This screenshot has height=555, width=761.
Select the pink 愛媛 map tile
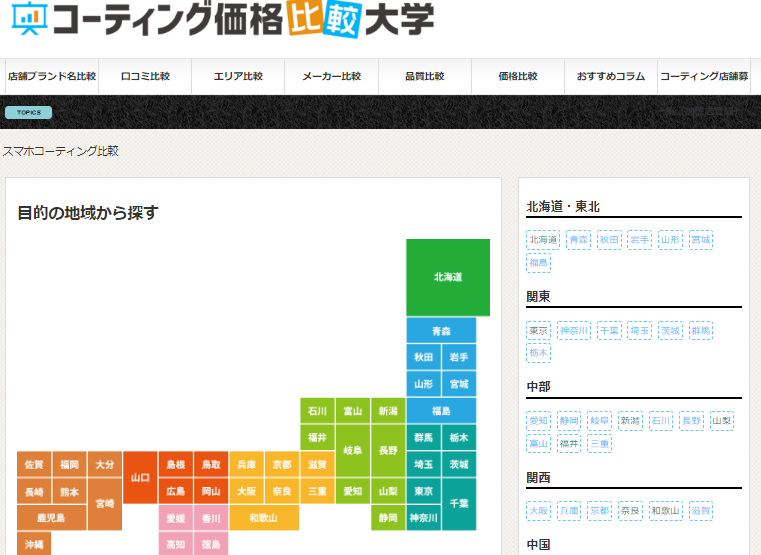click(x=175, y=518)
